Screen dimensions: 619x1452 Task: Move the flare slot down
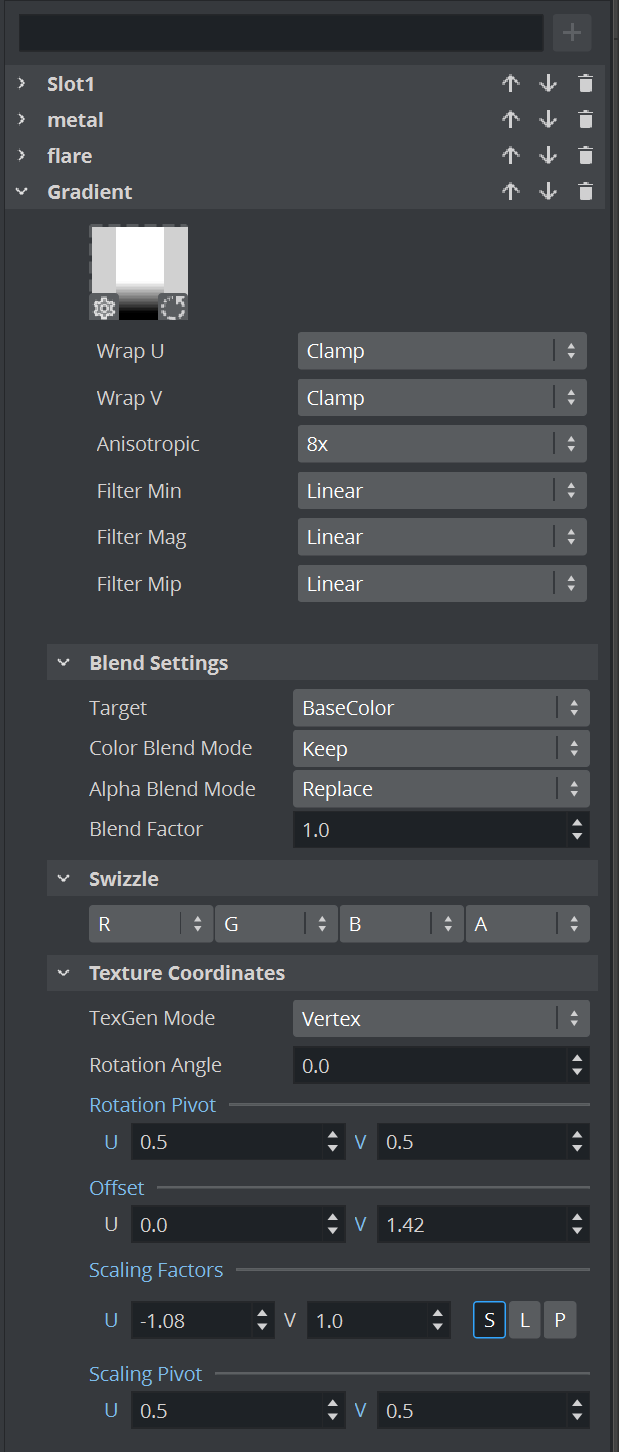548,156
